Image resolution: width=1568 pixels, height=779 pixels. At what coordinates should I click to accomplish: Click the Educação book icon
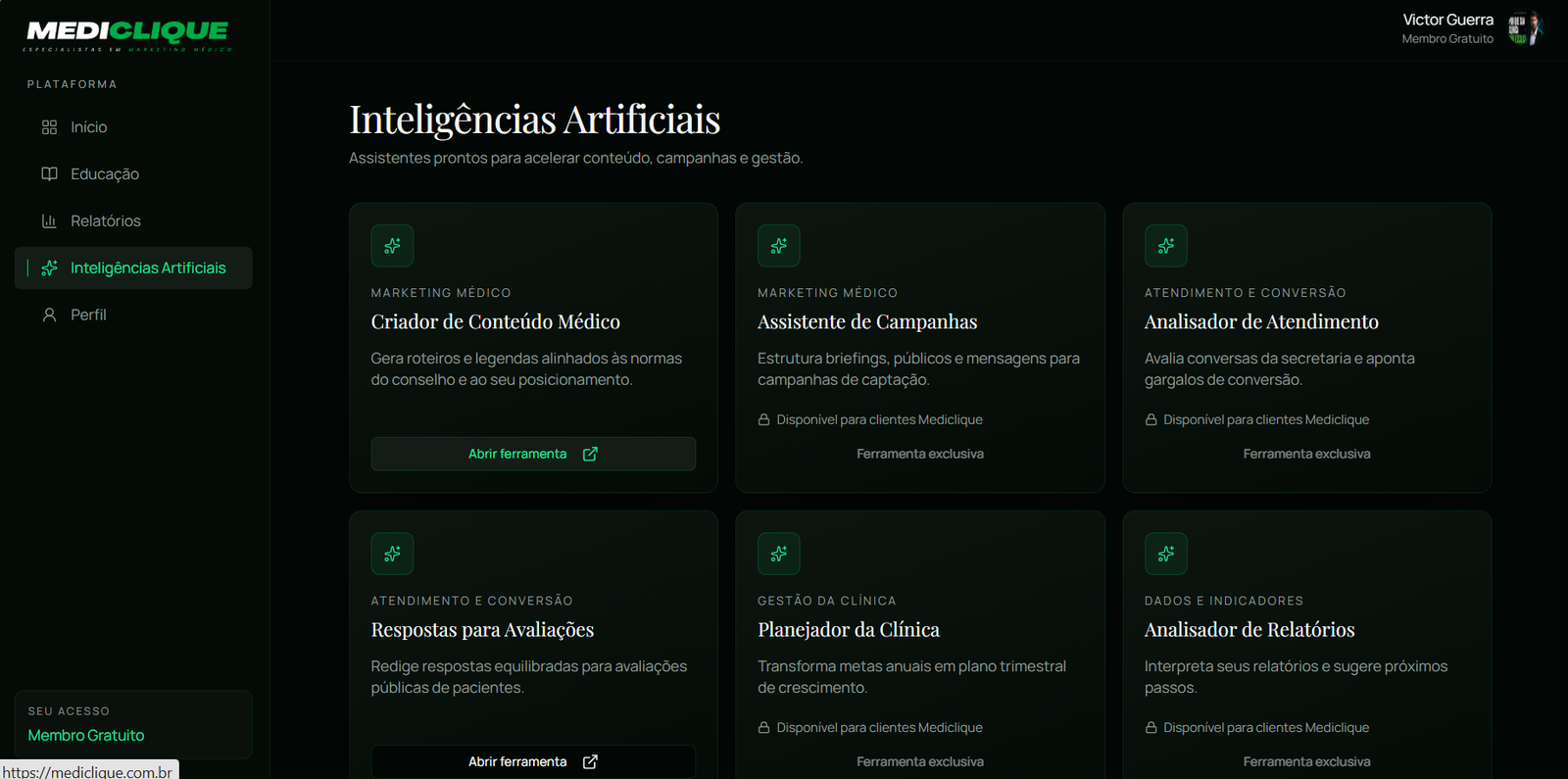pos(49,174)
